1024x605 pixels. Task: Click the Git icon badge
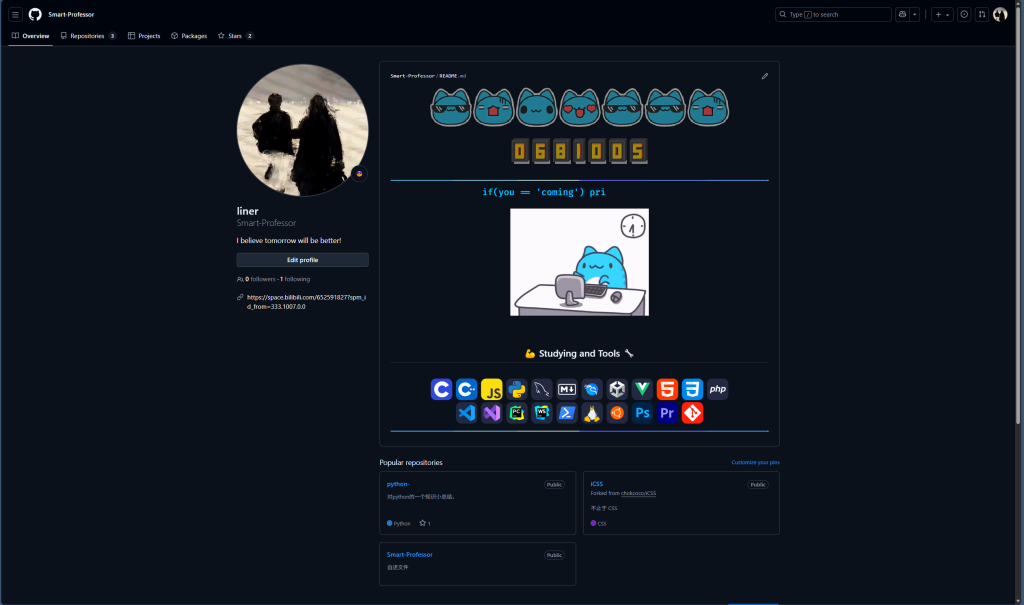coord(692,413)
